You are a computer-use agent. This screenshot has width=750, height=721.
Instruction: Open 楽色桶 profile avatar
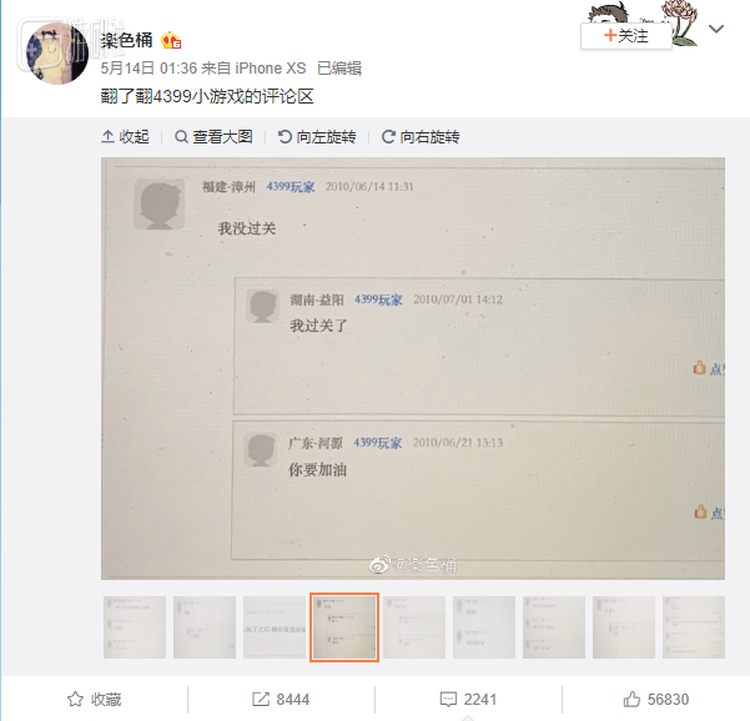57,53
